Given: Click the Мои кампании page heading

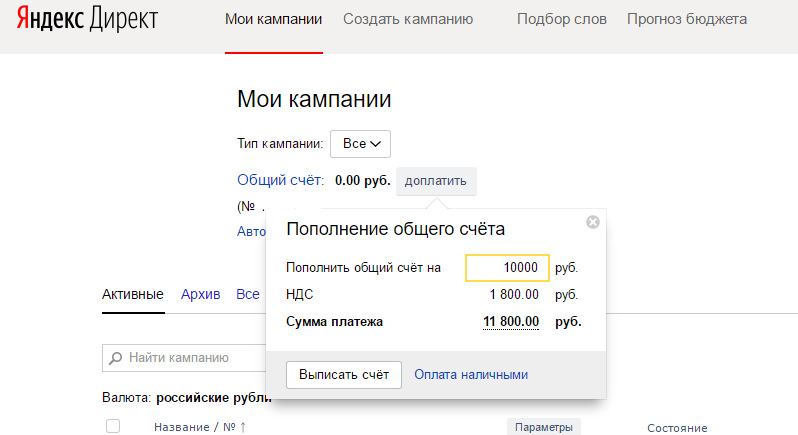Looking at the screenshot, I should pyautogui.click(x=314, y=99).
